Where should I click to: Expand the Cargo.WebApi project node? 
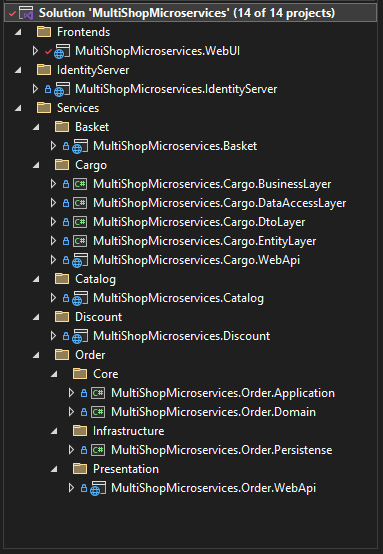click(53, 260)
